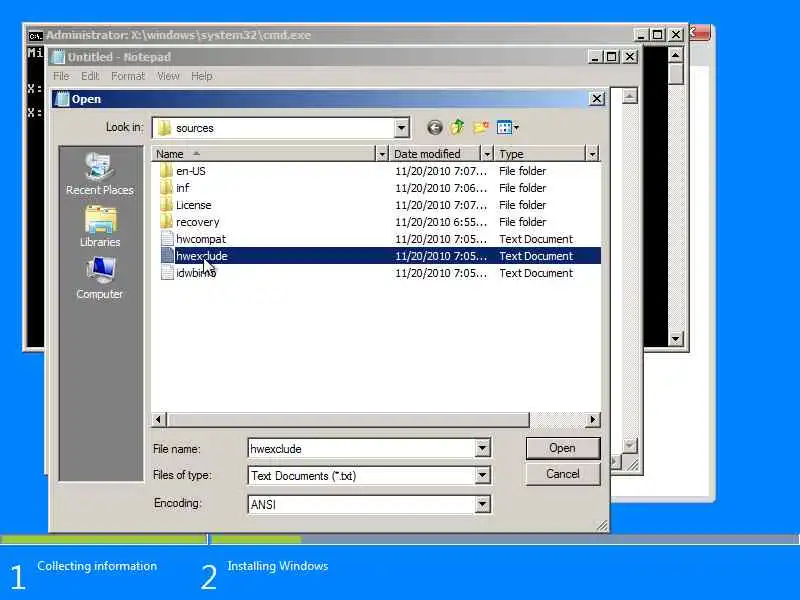Select the hwexclude text file icon
This screenshot has width=800, height=600.
click(167, 256)
